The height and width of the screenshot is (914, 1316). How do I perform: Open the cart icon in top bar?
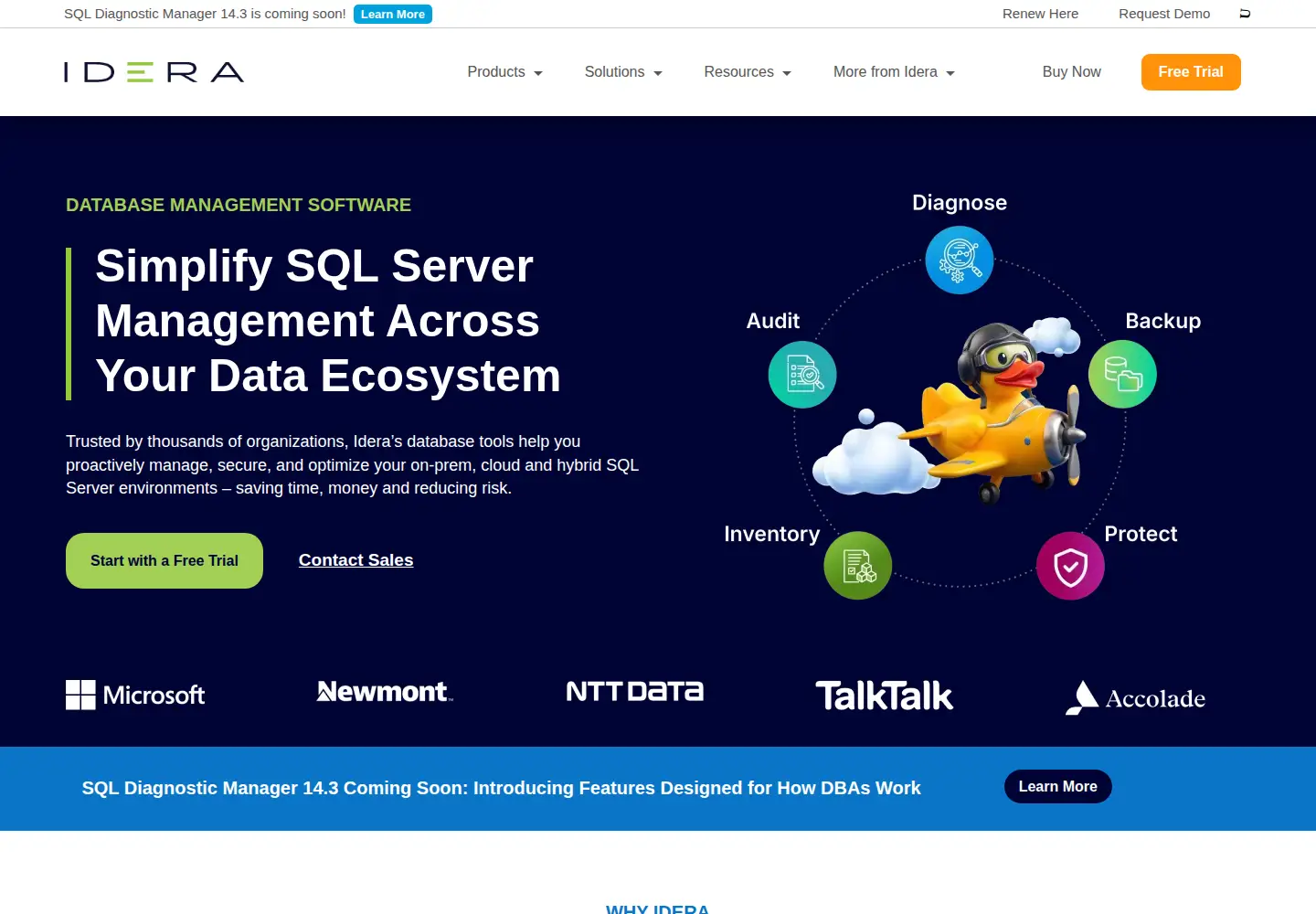1245,14
